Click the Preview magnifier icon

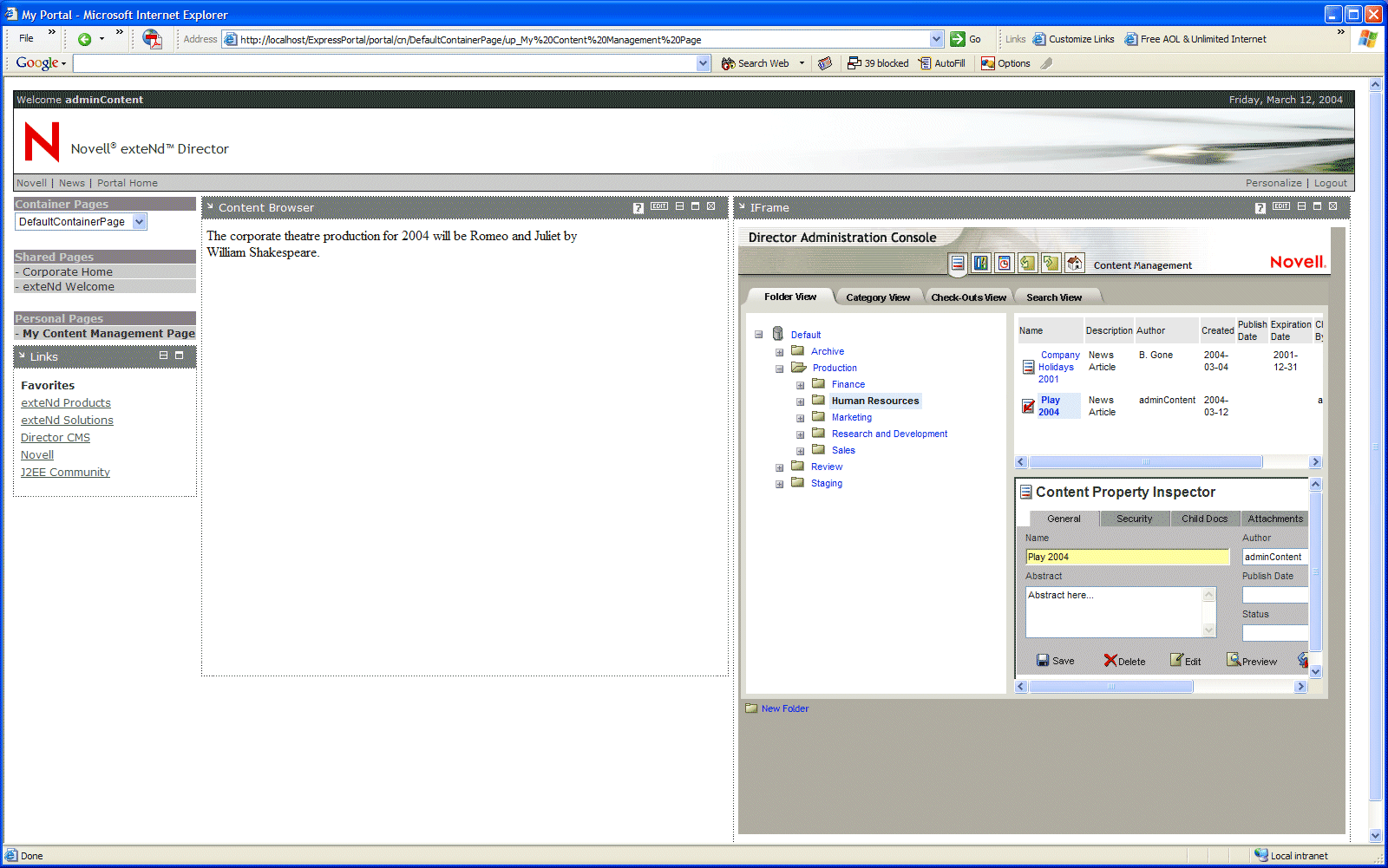coord(1234,660)
